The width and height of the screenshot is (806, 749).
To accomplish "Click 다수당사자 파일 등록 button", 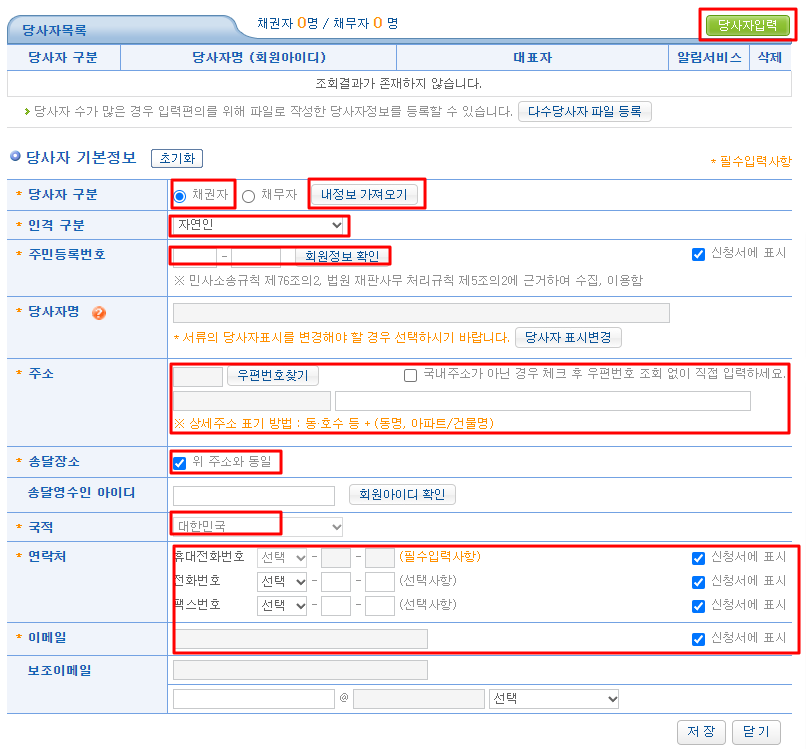I will coord(585,112).
